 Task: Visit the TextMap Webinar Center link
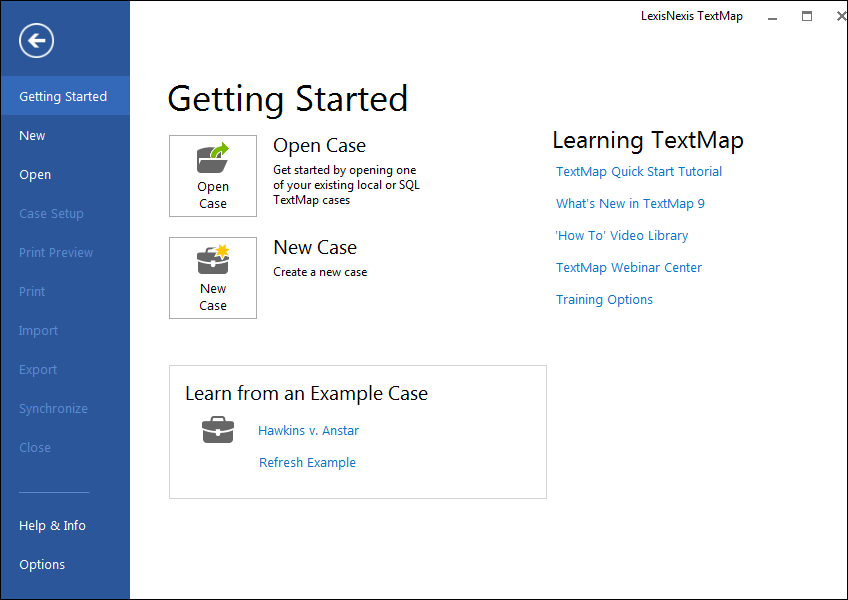point(628,267)
